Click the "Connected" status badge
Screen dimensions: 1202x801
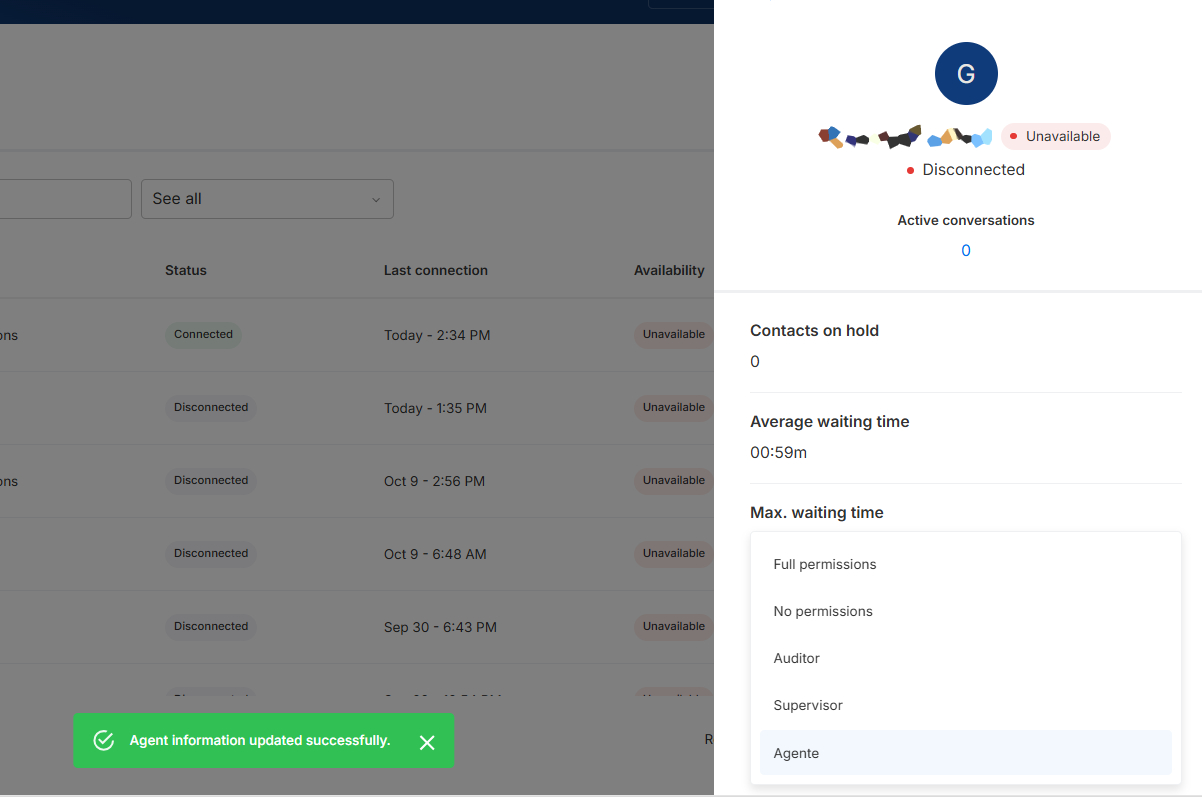[203, 335]
